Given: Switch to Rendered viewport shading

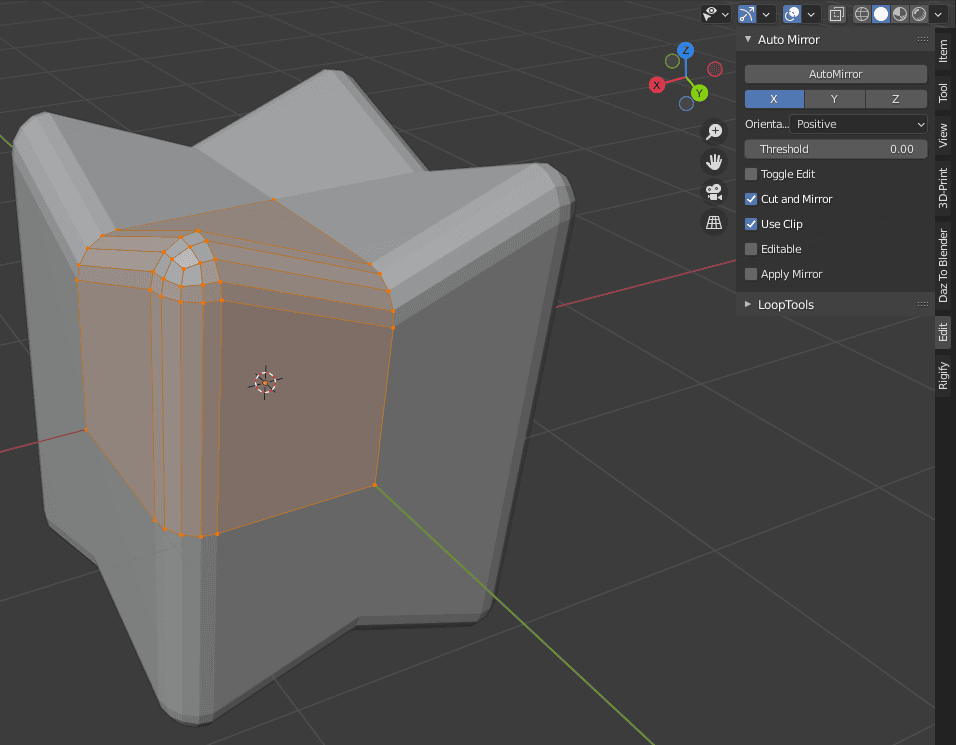Looking at the screenshot, I should coord(917,13).
